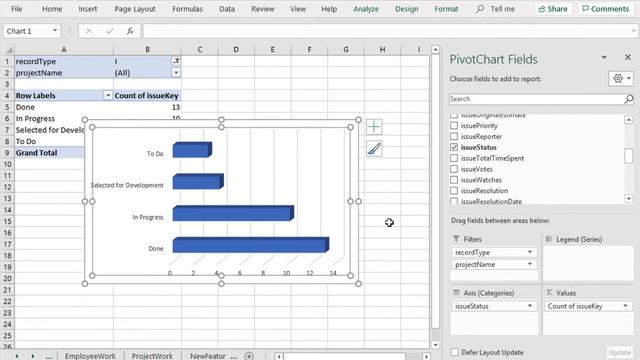Viewport: 640px width, 360px height.
Task: Check the issueWatches field
Action: click(x=454, y=180)
